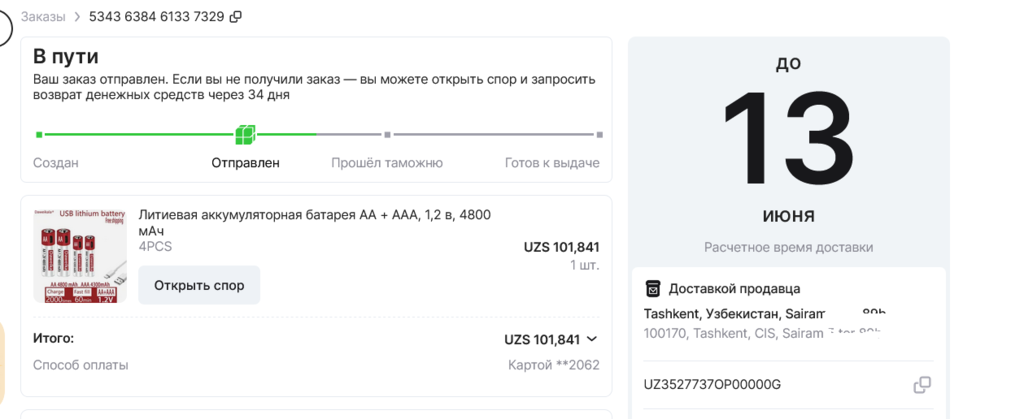The image size is (1024, 419).
Task: Click the green package icon above Отправлен
Action: coord(245,134)
